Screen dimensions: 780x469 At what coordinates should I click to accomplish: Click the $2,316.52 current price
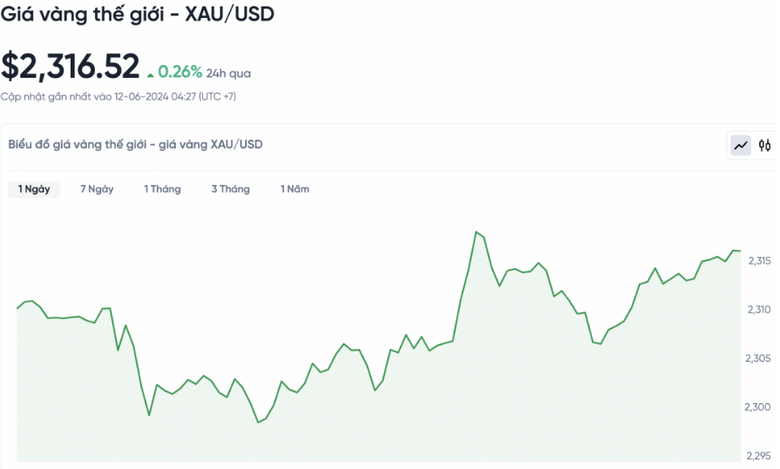70,66
